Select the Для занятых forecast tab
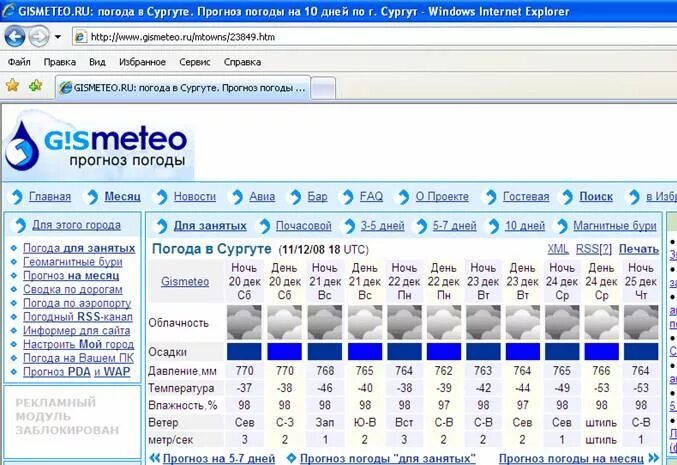The image size is (677, 465). pyautogui.click(x=210, y=226)
